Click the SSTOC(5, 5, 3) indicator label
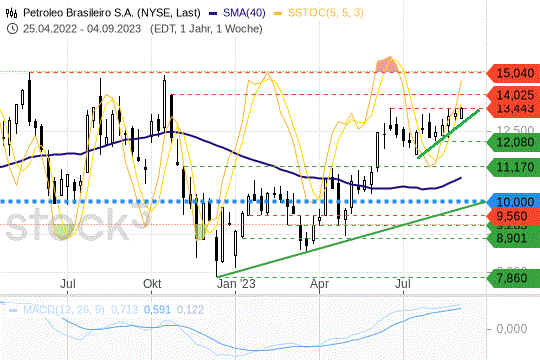Viewport: 540px width, 360px height. coord(325,13)
